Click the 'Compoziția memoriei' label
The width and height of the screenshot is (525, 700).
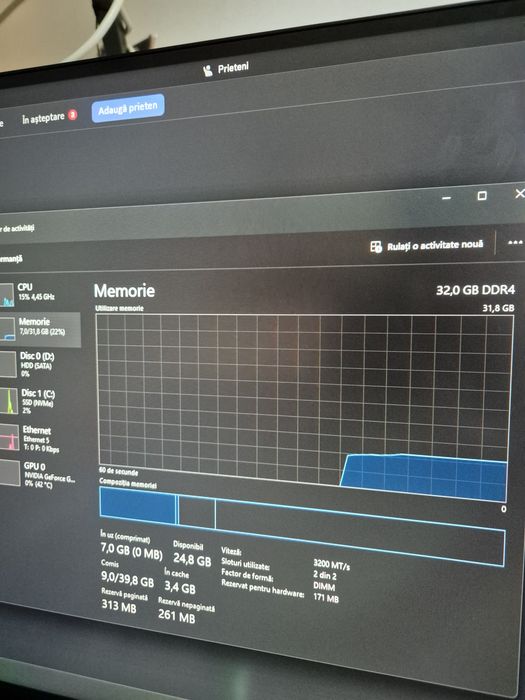click(128, 483)
